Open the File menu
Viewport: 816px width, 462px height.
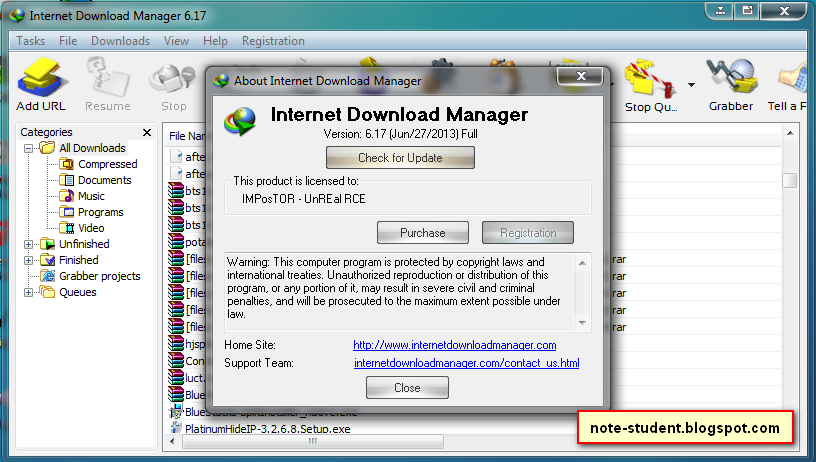[68, 41]
